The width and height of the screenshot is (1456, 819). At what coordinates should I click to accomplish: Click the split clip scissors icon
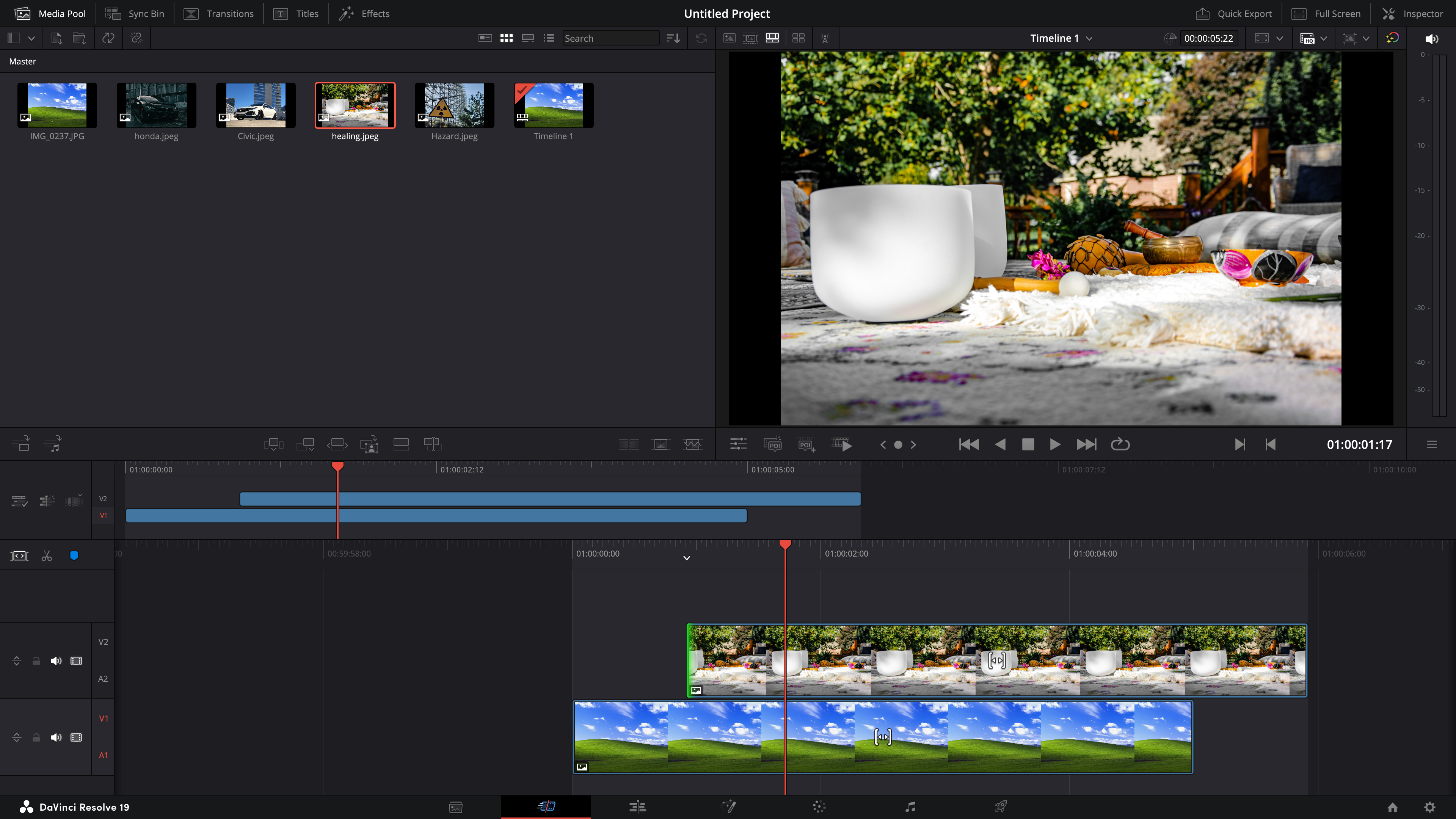pos(47,556)
